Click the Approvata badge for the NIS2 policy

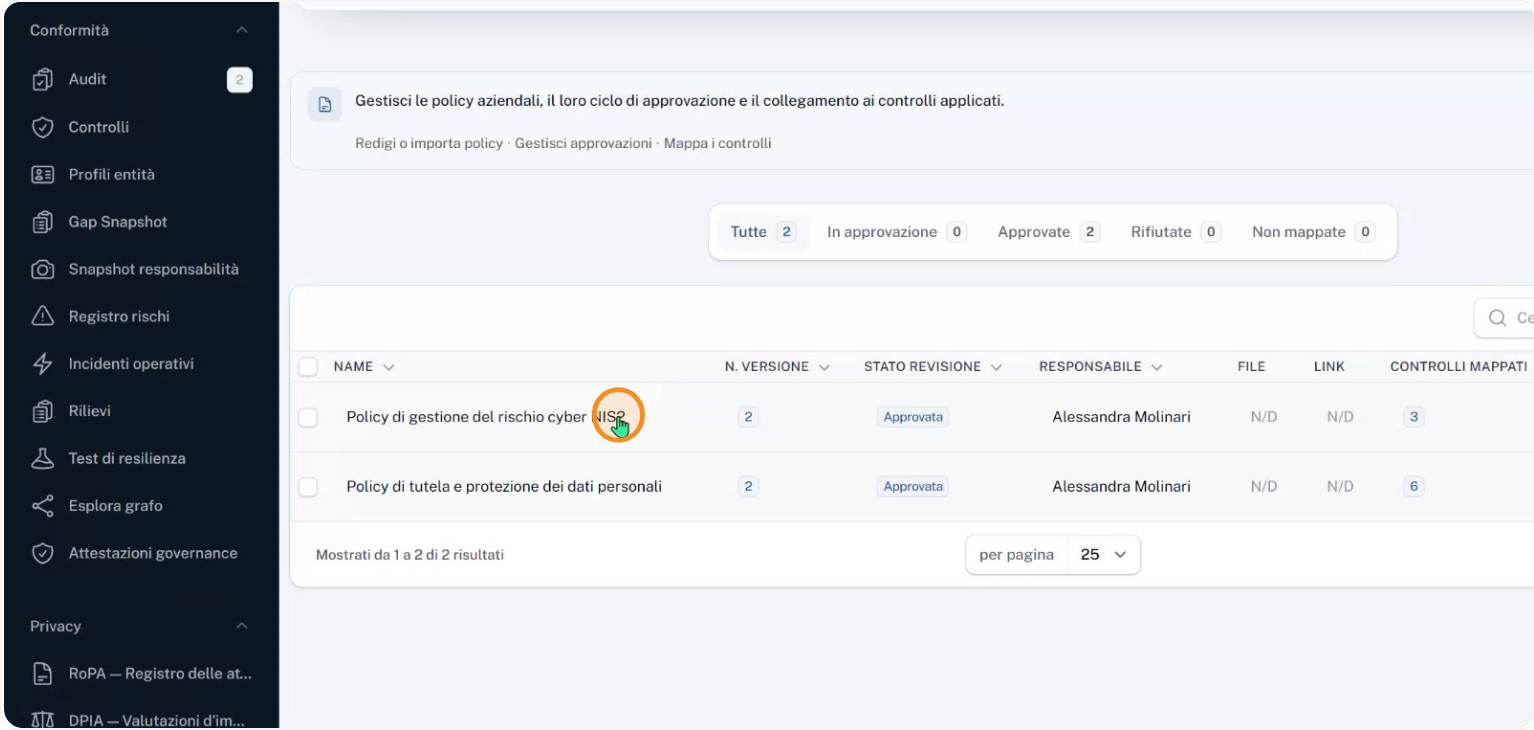913,417
